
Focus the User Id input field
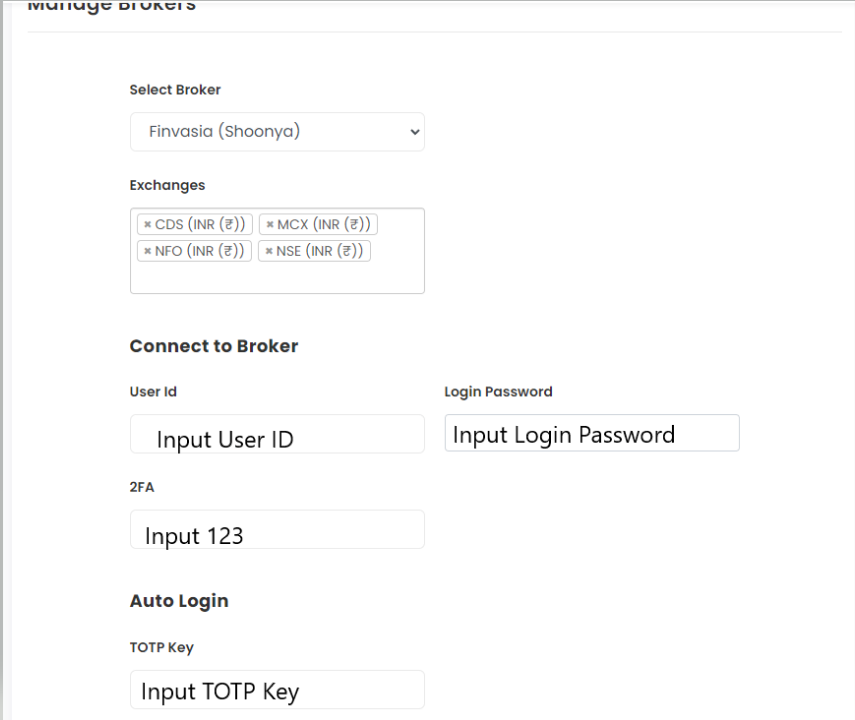coord(277,434)
